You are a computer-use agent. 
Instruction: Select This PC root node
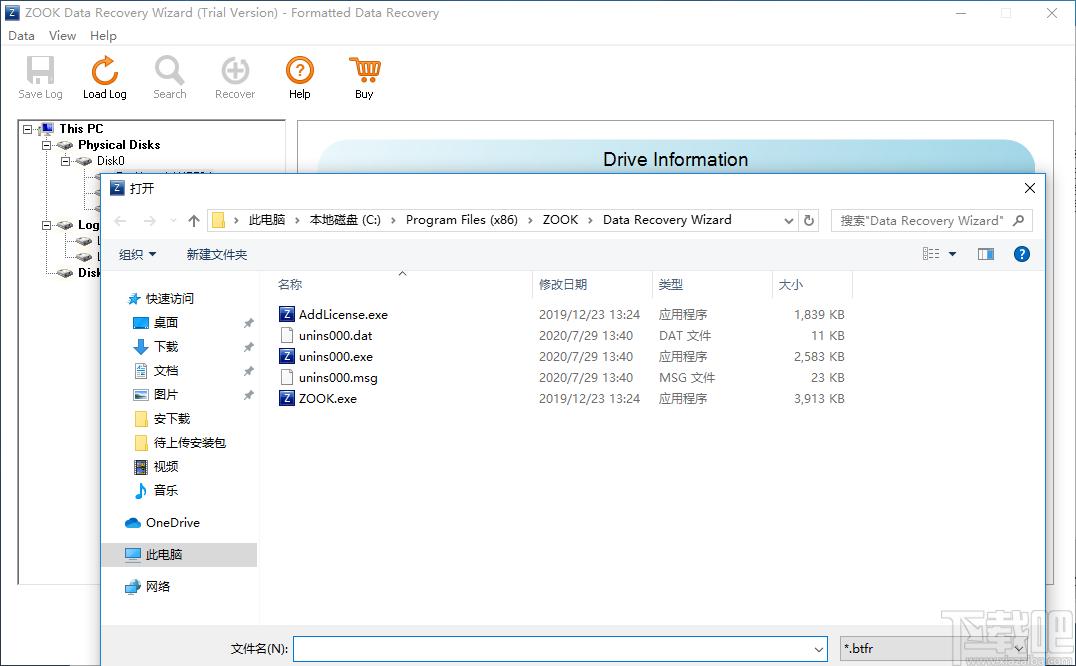pos(81,128)
